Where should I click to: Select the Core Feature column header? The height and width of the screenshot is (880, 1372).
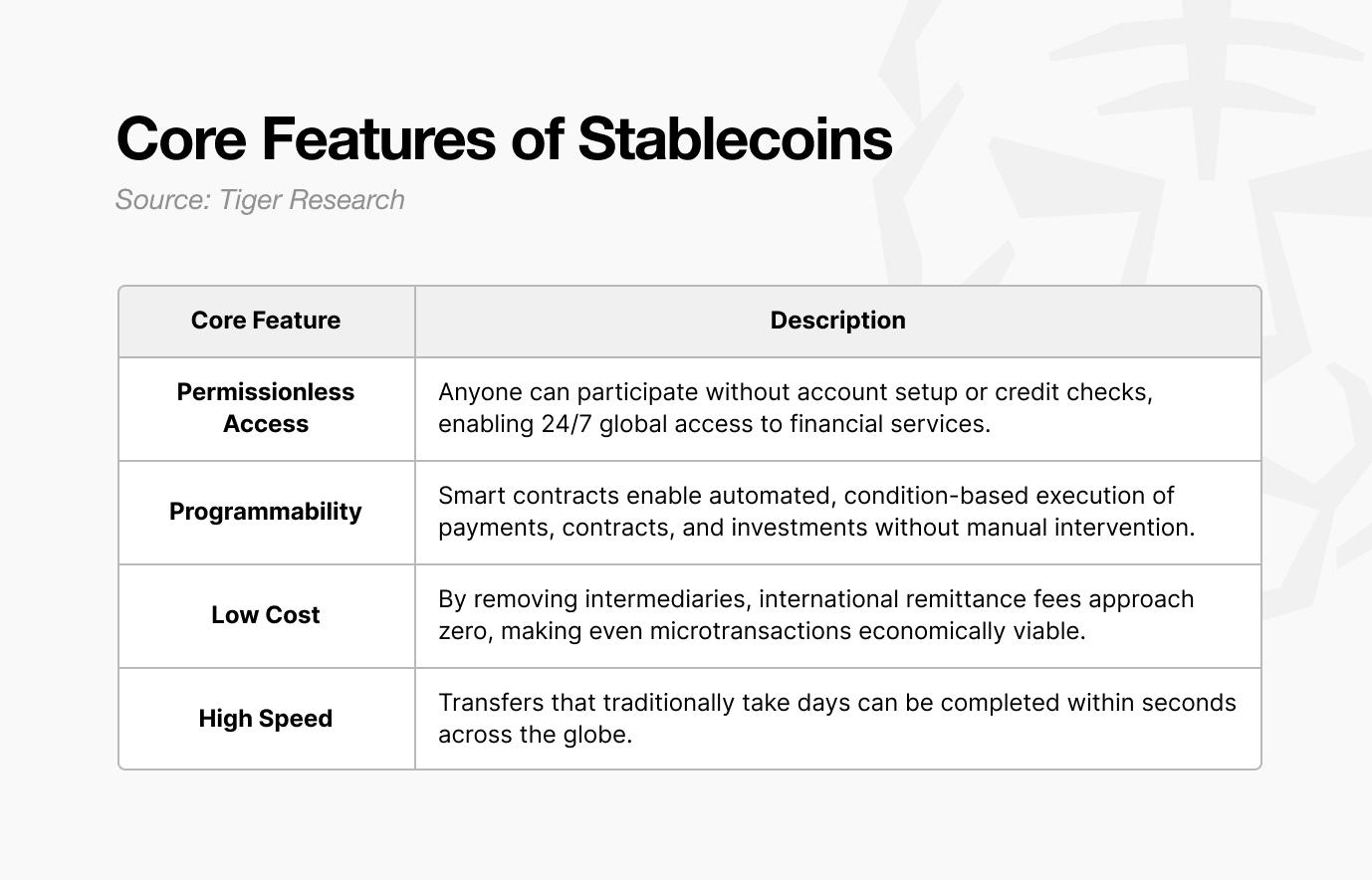click(266, 321)
